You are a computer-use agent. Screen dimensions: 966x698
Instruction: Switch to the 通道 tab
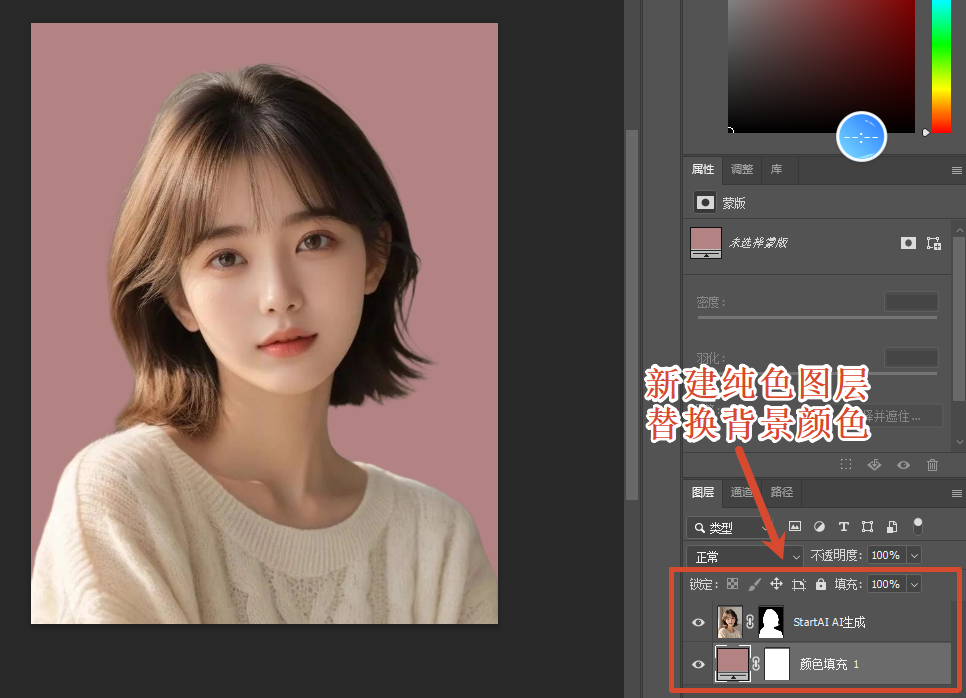pos(741,493)
